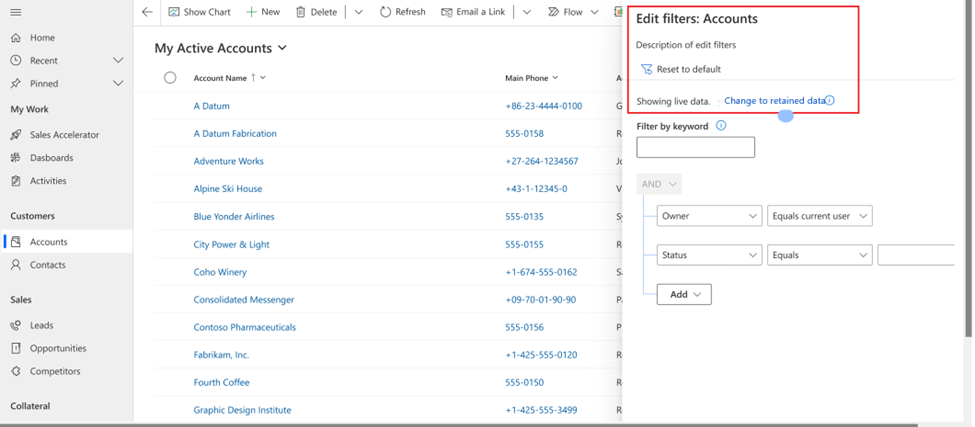
Task: Open the My Active Accounts view dropdown
Action: 282,48
